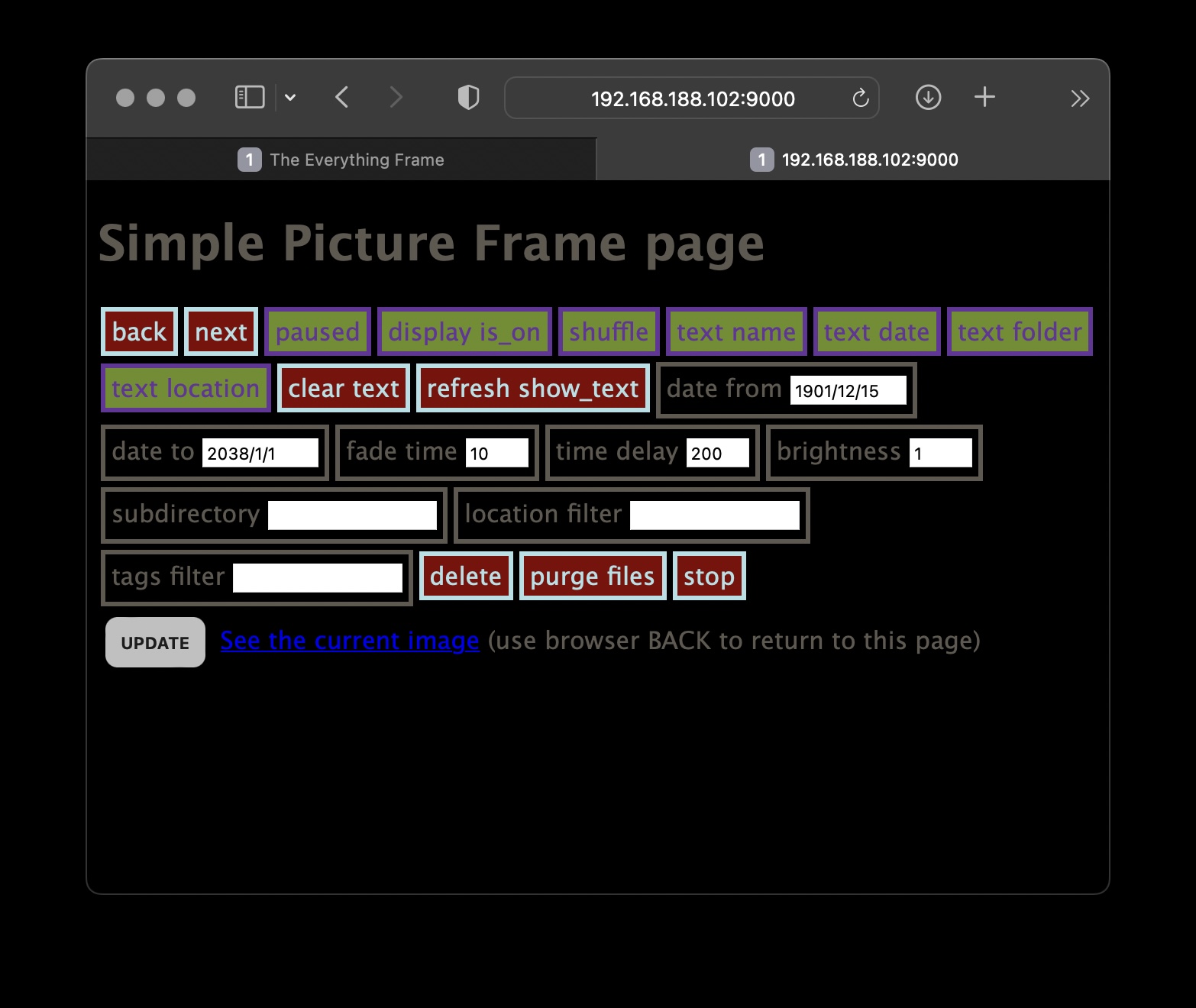This screenshot has width=1196, height=1008.
Task: Click the third zoom window dot
Action: pyautogui.click(x=186, y=98)
